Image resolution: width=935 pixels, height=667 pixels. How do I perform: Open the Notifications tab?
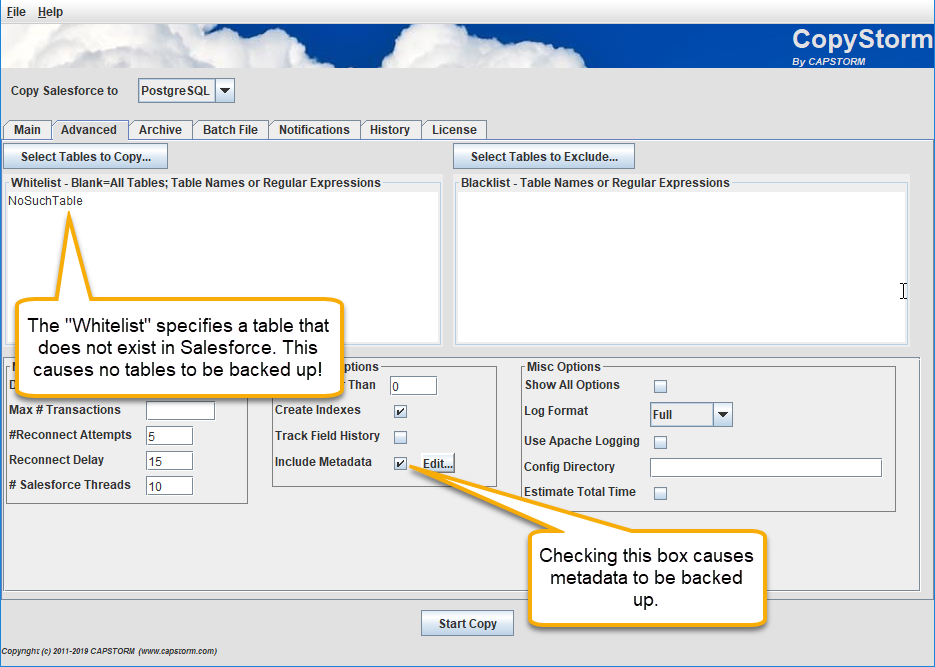point(314,130)
